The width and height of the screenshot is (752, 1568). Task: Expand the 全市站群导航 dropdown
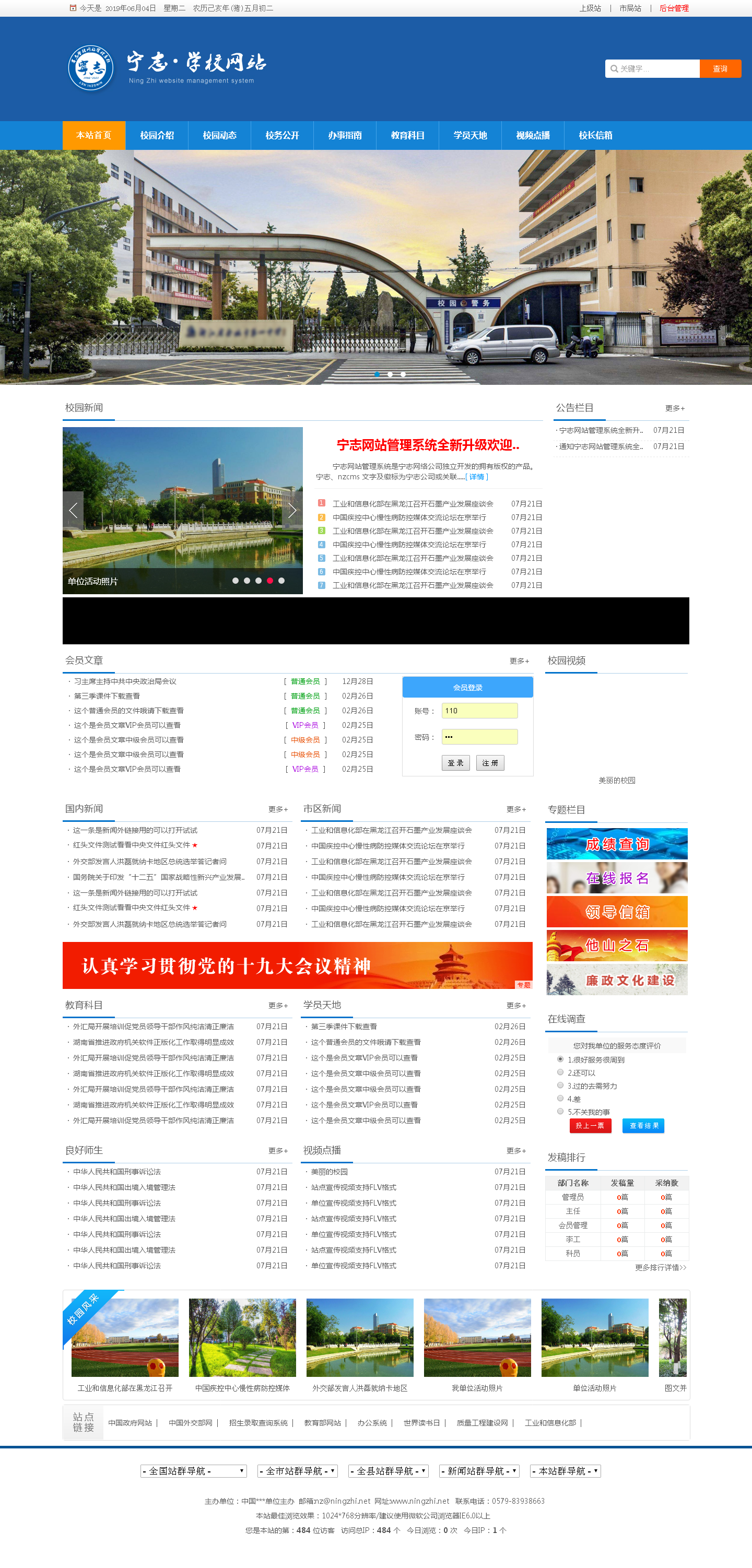coord(297,1470)
